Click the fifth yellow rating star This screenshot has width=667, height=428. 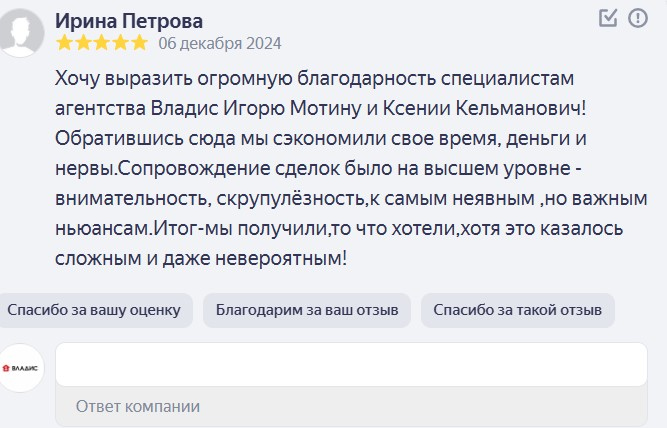tap(140, 43)
